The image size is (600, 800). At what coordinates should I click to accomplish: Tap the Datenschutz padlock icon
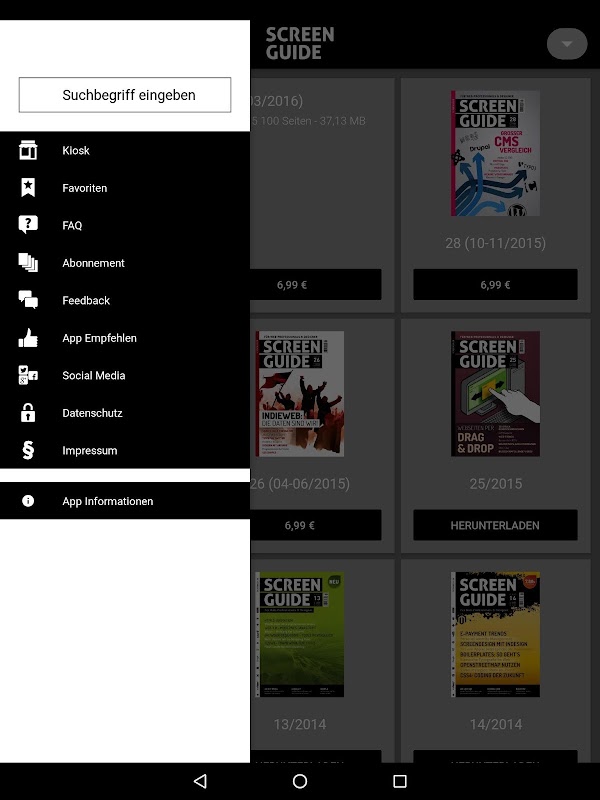click(28, 413)
